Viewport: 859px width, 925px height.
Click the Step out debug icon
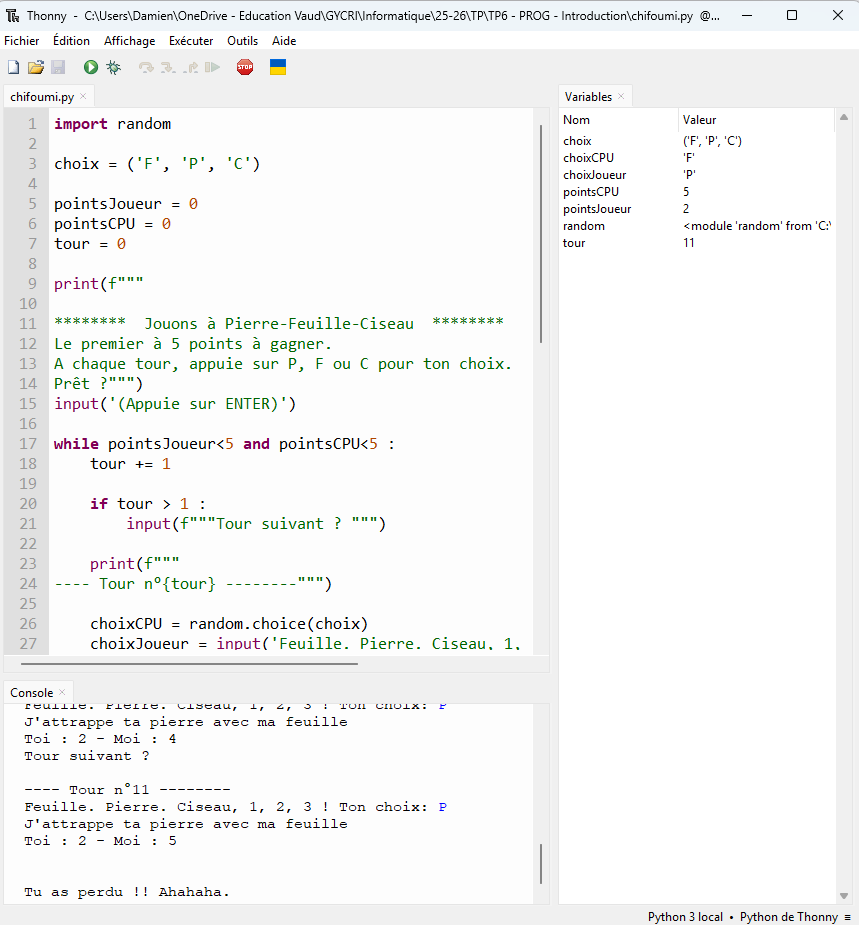tap(190, 66)
